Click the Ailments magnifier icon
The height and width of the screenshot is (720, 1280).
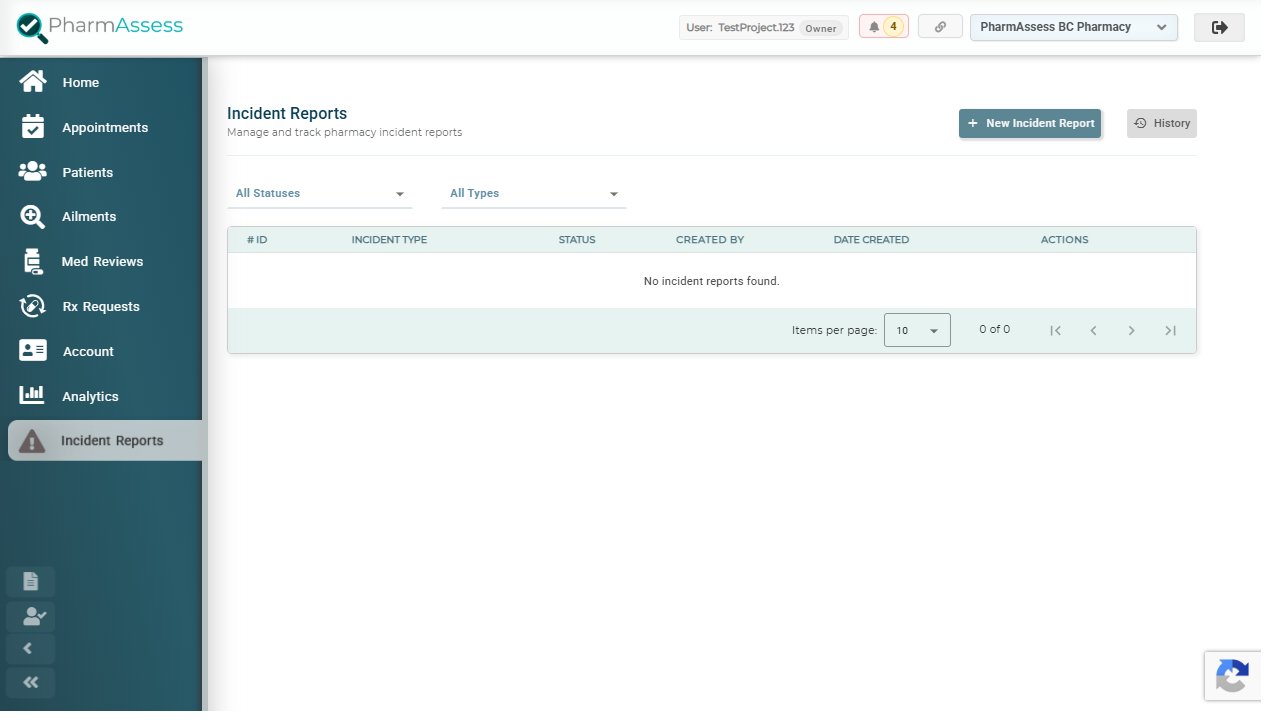point(33,216)
